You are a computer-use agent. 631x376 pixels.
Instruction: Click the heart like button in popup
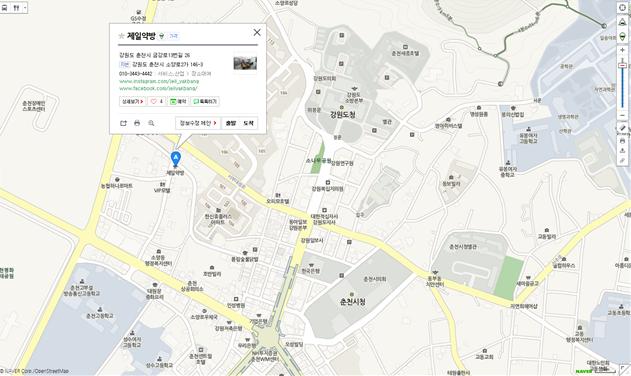[157, 101]
